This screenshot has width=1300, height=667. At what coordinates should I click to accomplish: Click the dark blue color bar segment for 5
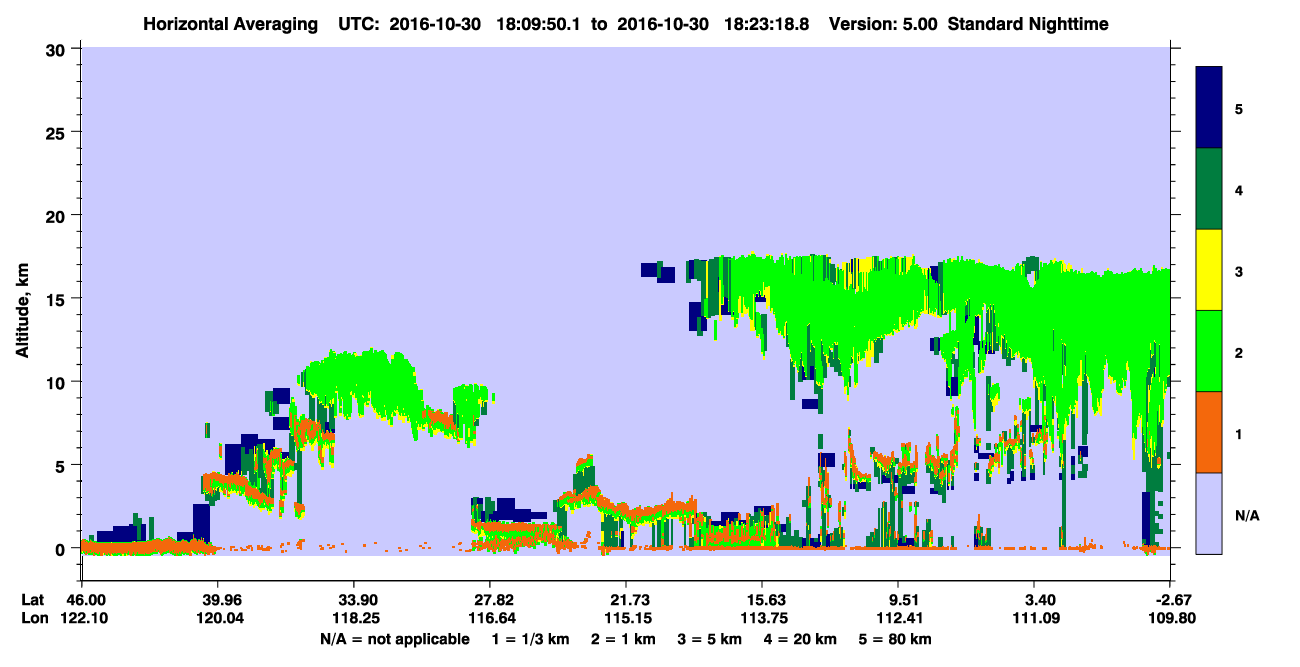point(1209,108)
